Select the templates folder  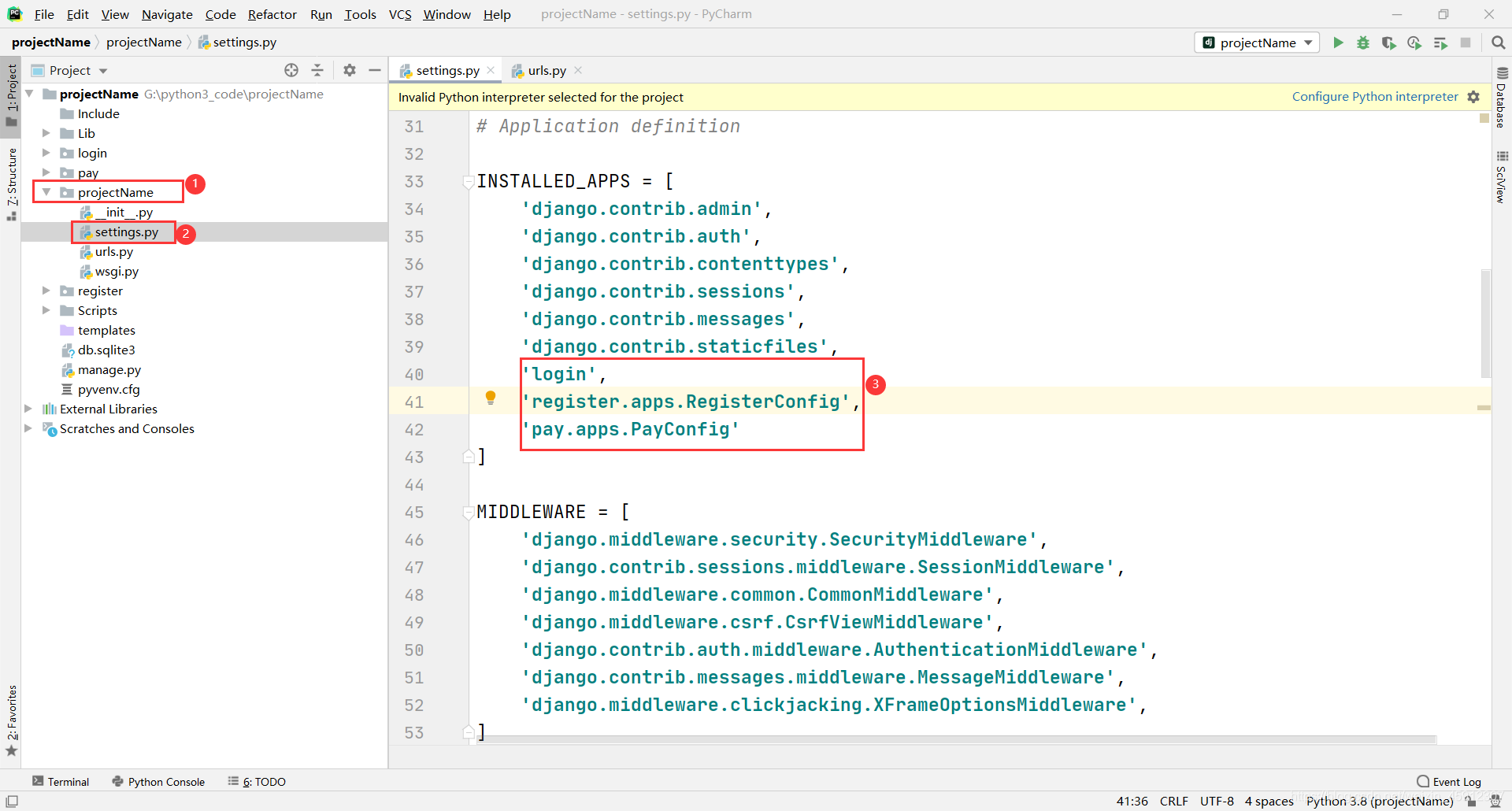(x=106, y=330)
